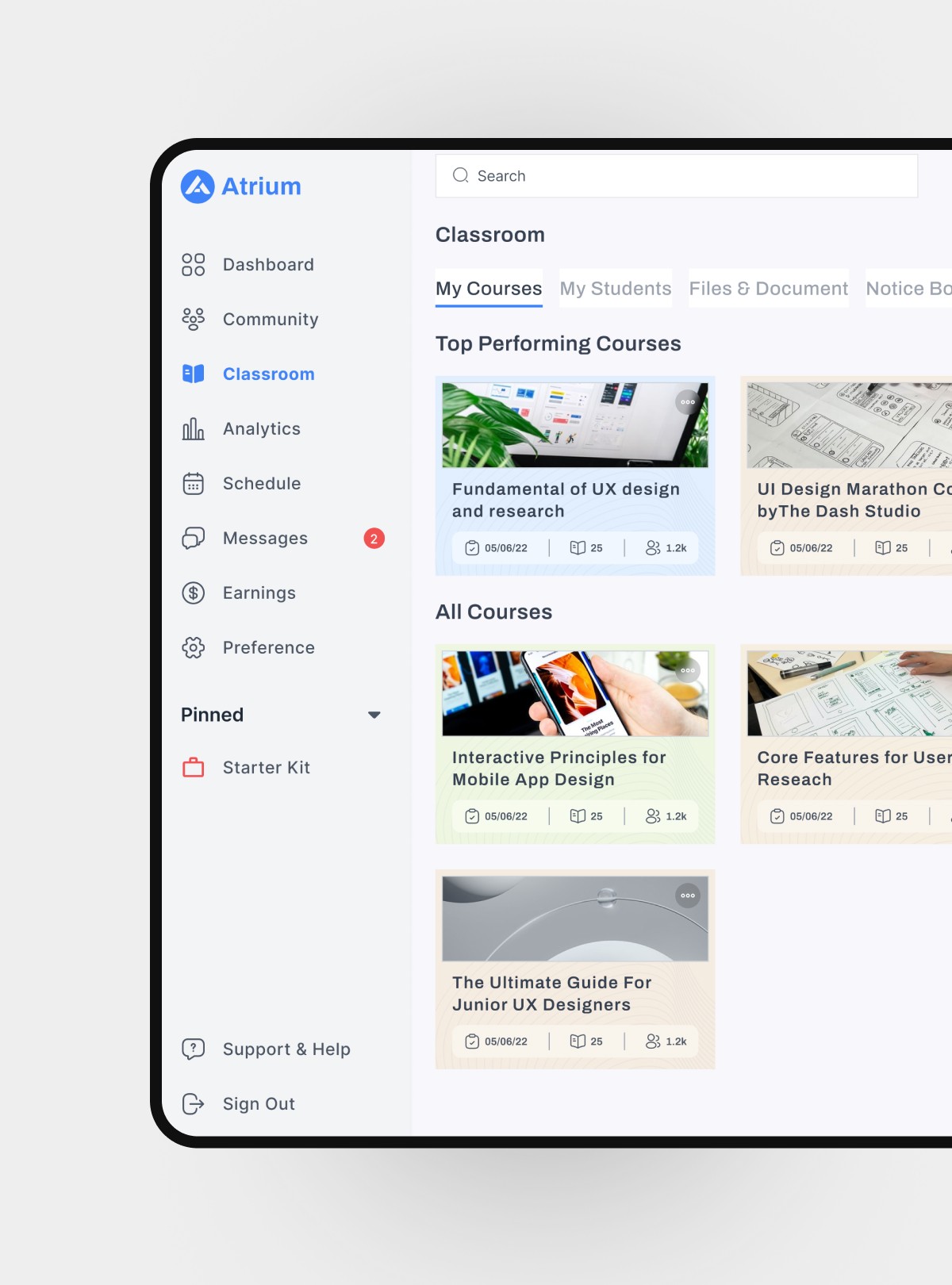
Task: Click the red Messages badge showing 2
Action: [x=374, y=539]
